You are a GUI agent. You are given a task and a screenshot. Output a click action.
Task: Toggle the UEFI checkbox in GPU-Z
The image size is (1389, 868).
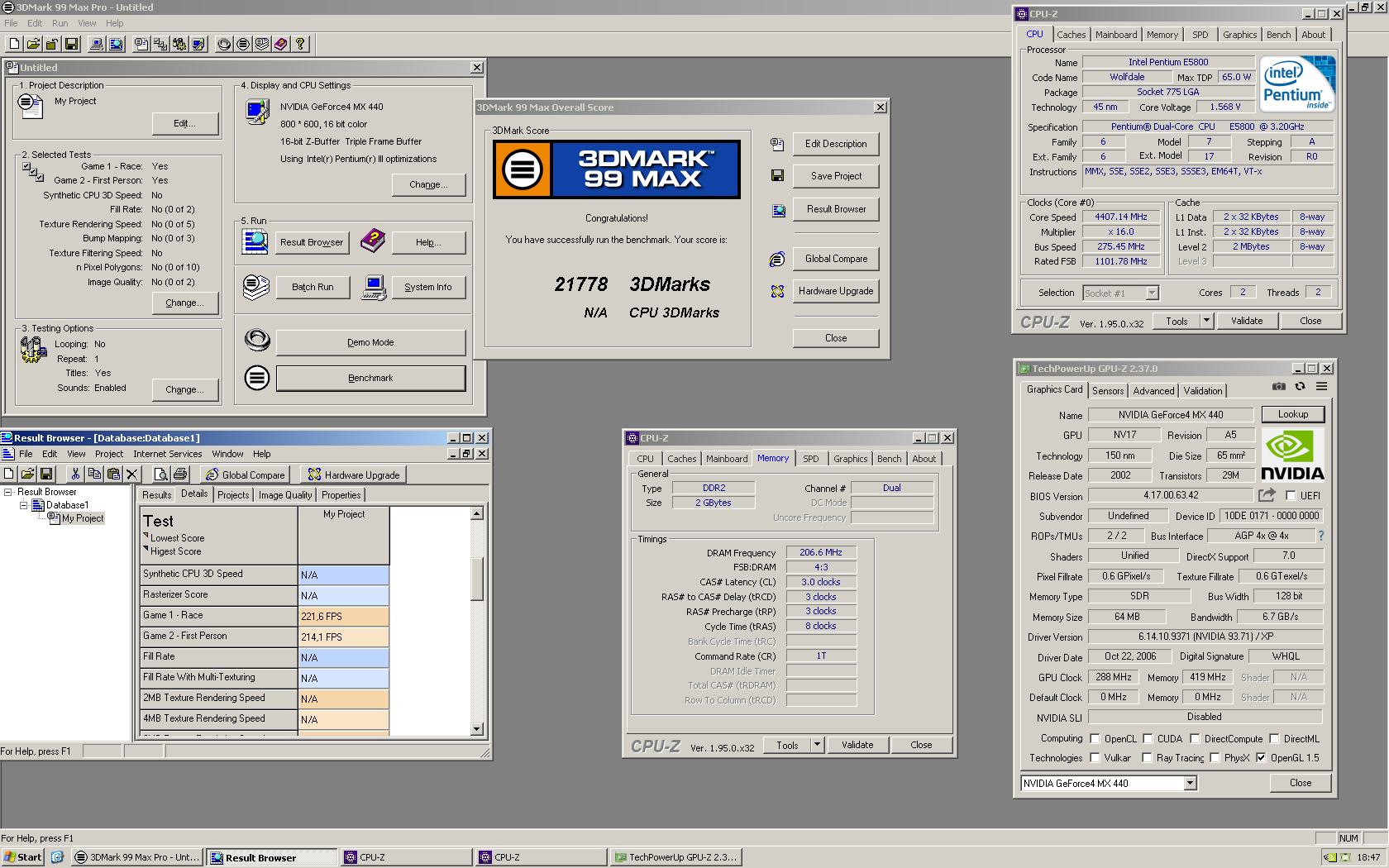point(1291,495)
